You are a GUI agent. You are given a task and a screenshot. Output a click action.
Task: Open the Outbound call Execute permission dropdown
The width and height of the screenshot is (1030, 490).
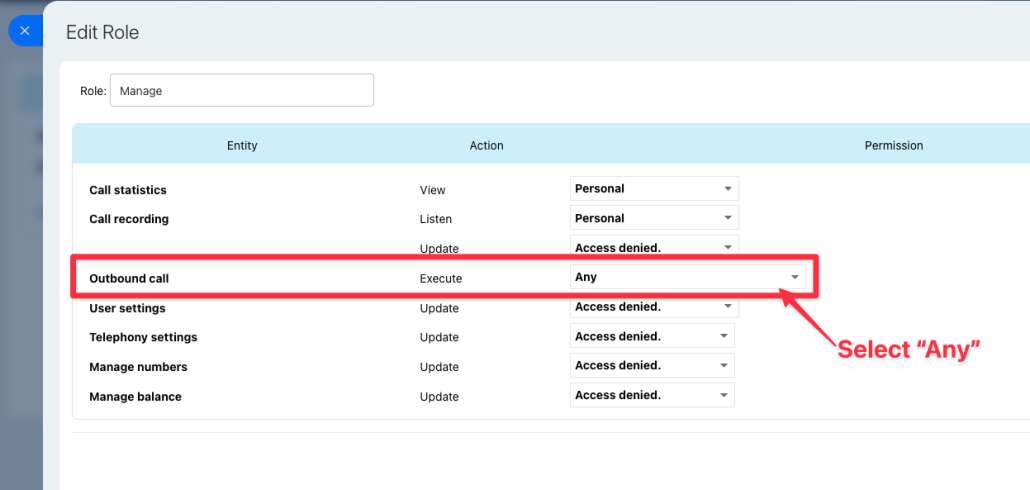[687, 277]
